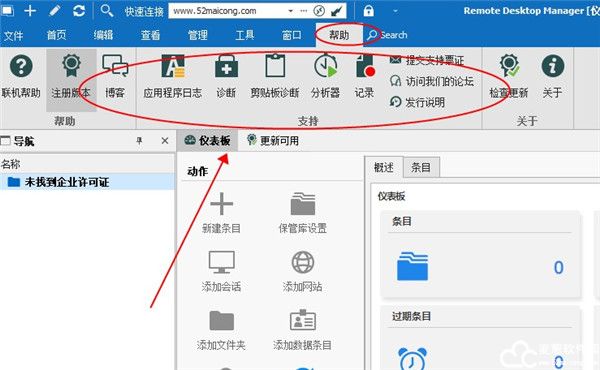Click 访问我们的论坛 forum link

click(432, 81)
